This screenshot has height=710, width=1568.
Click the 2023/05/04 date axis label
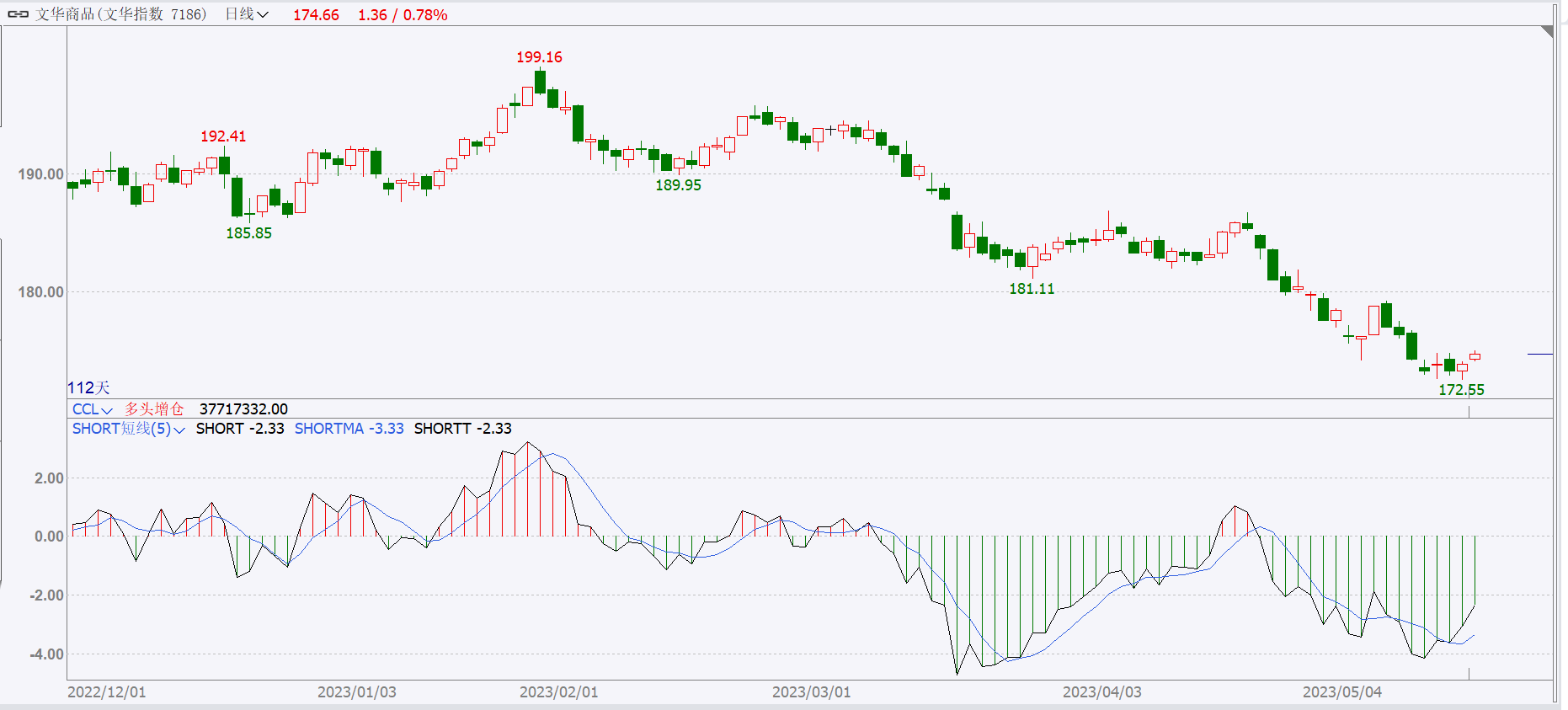(1342, 692)
